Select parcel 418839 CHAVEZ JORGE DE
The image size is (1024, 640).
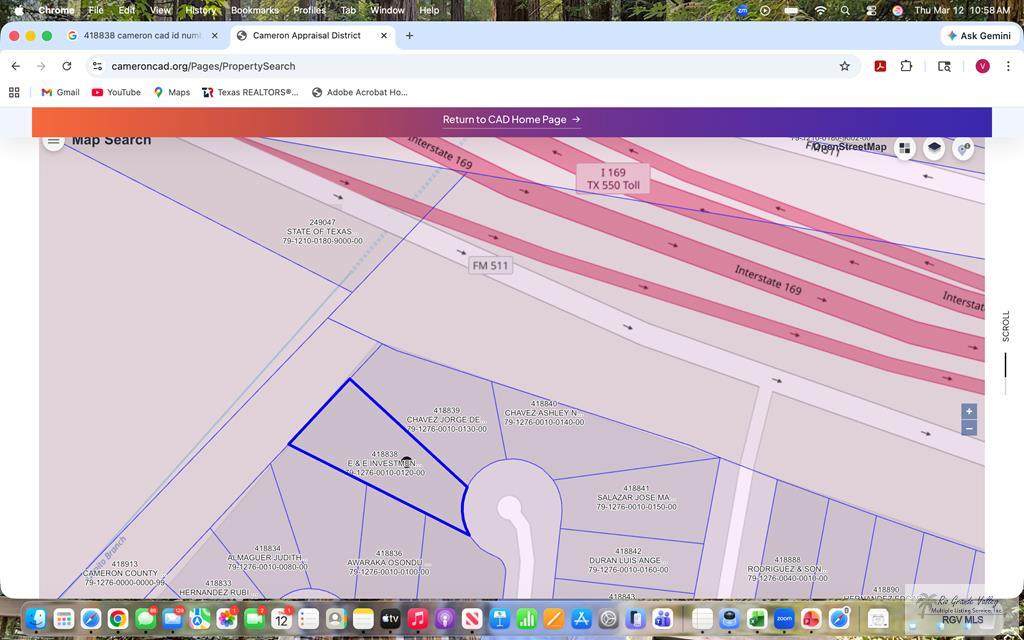point(447,420)
